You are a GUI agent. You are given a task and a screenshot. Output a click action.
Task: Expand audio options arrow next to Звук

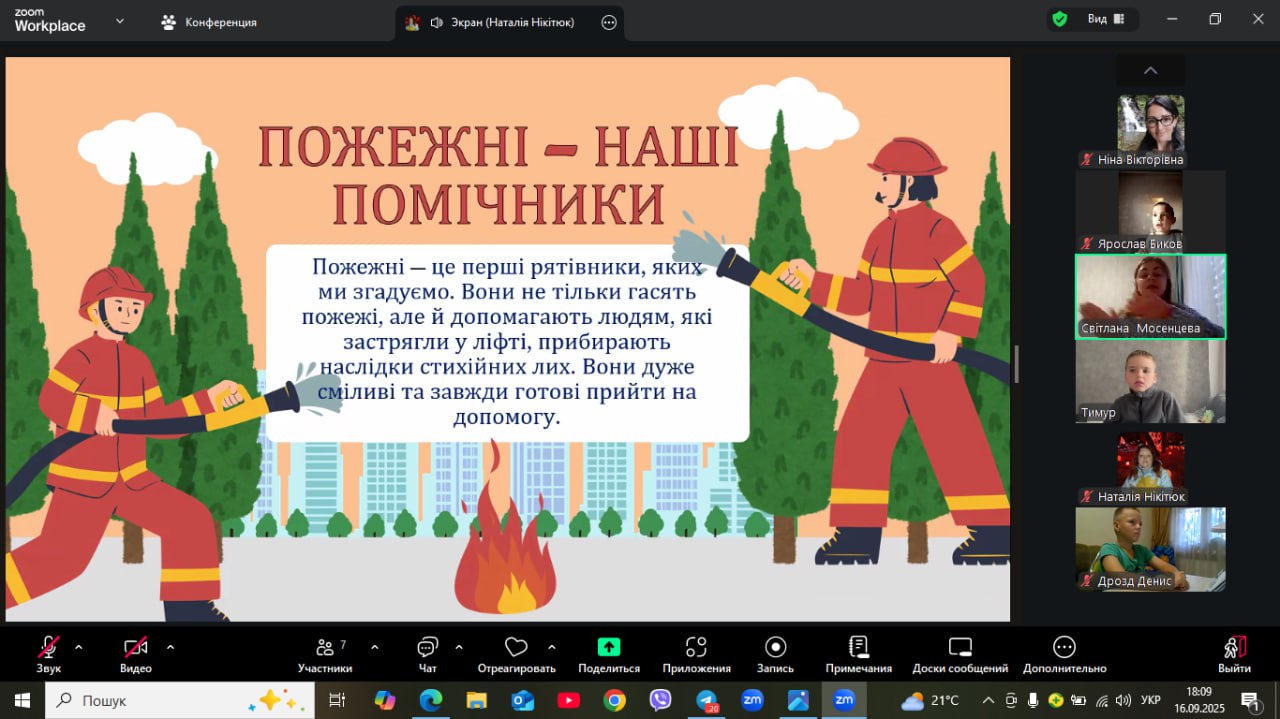pyautogui.click(x=79, y=646)
